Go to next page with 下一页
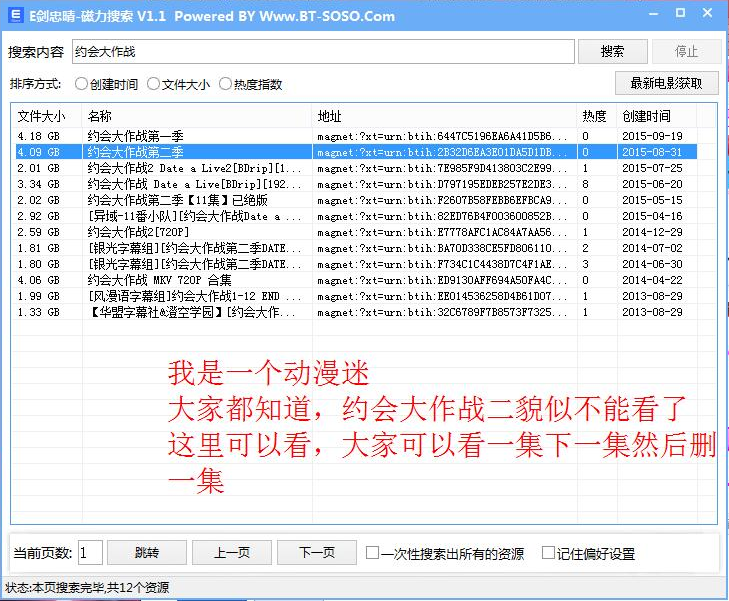This screenshot has width=729, height=601. point(317,553)
